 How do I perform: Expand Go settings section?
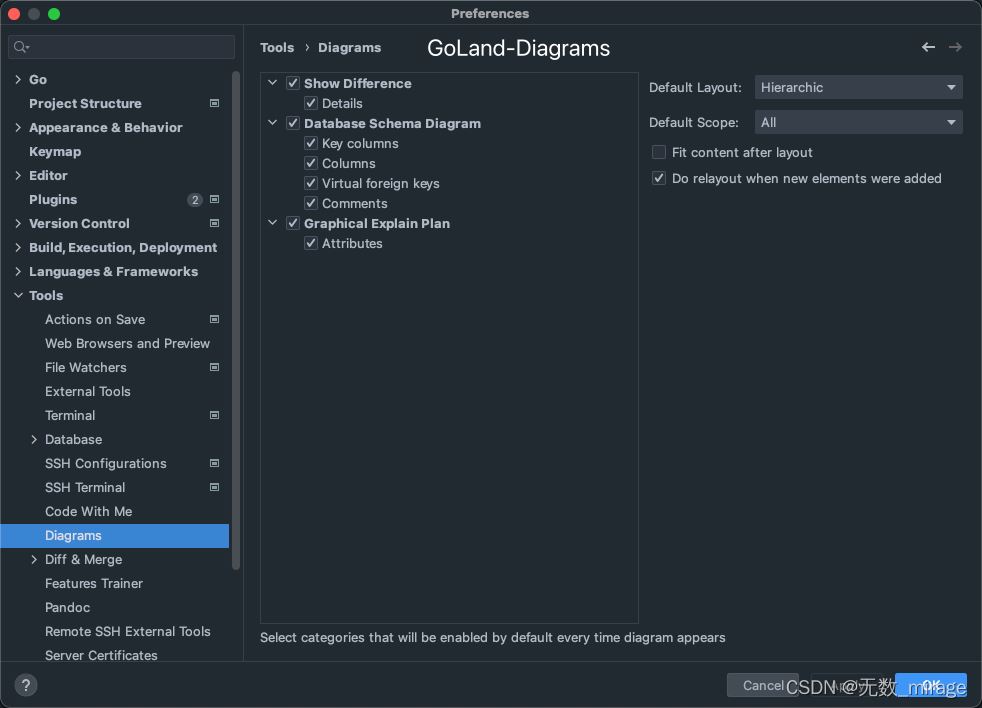(x=18, y=80)
